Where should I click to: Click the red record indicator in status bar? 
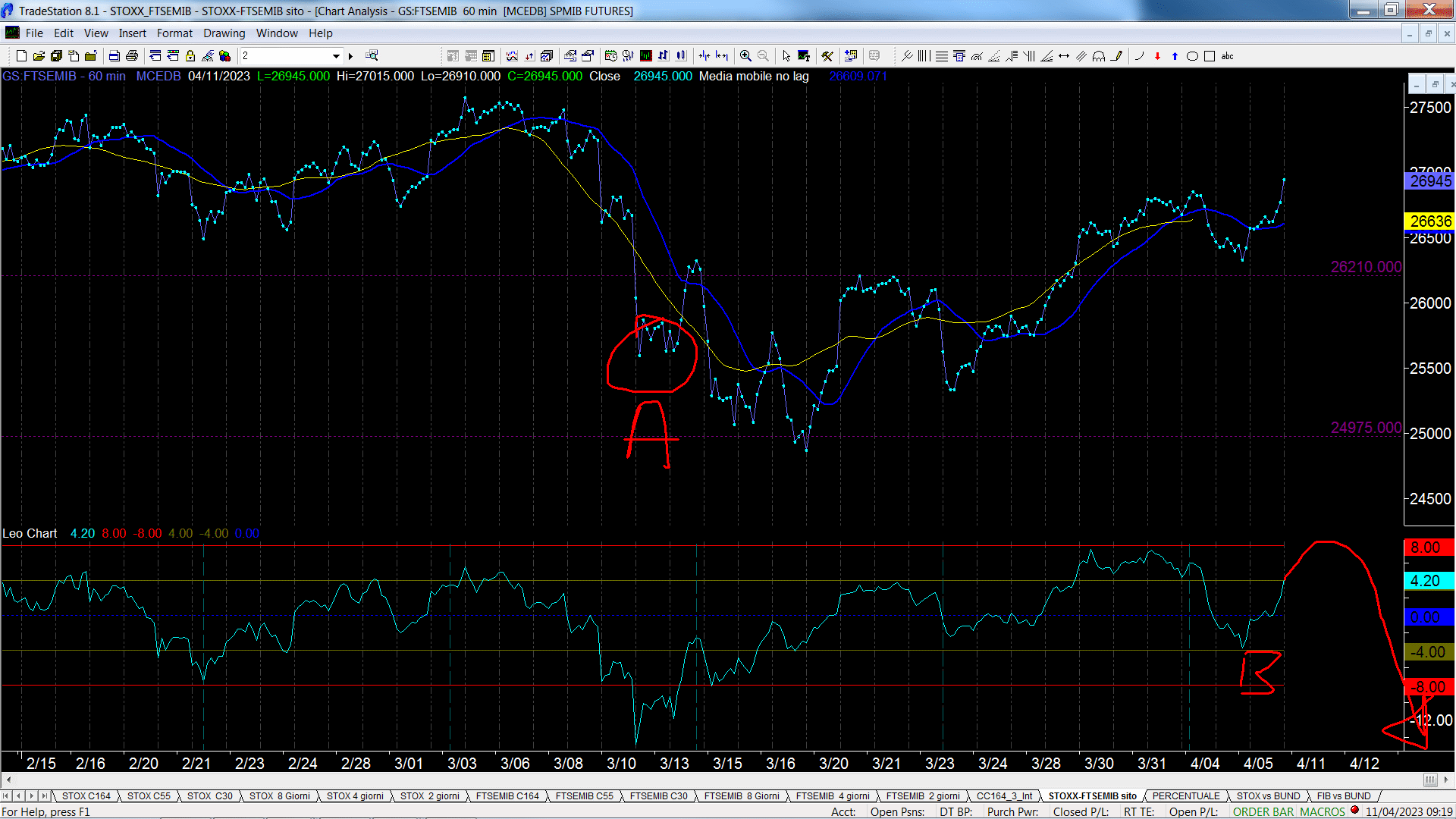(x=1354, y=811)
